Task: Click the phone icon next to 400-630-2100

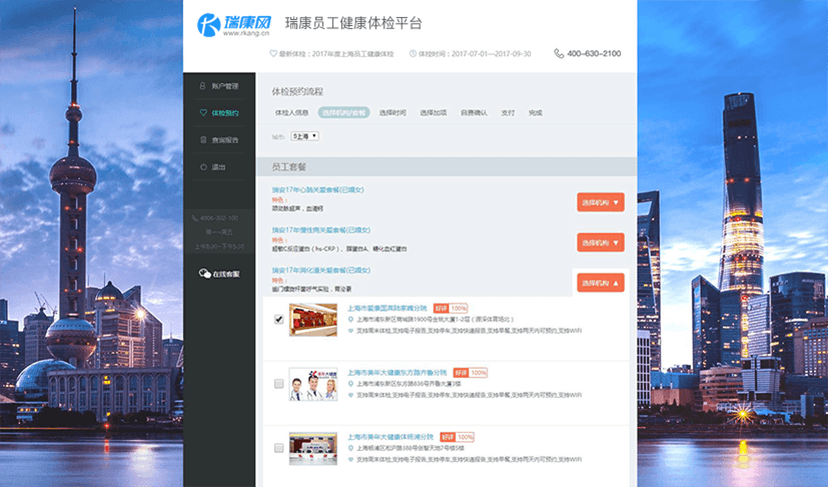Action: [559, 54]
